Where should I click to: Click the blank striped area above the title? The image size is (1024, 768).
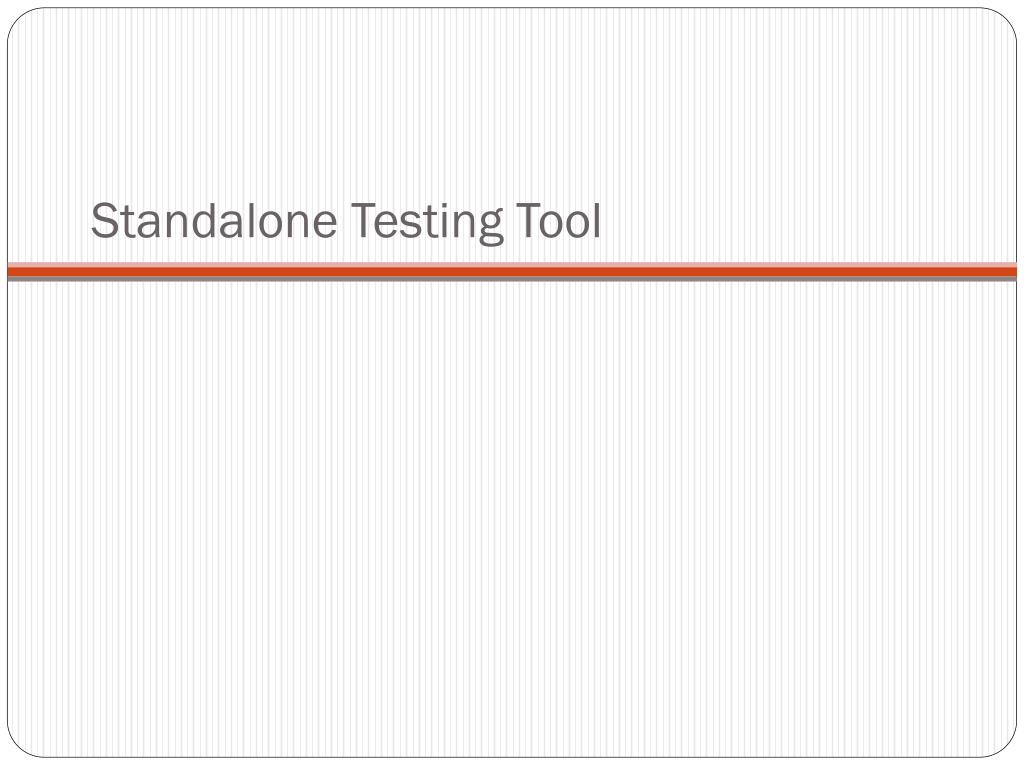point(512,100)
